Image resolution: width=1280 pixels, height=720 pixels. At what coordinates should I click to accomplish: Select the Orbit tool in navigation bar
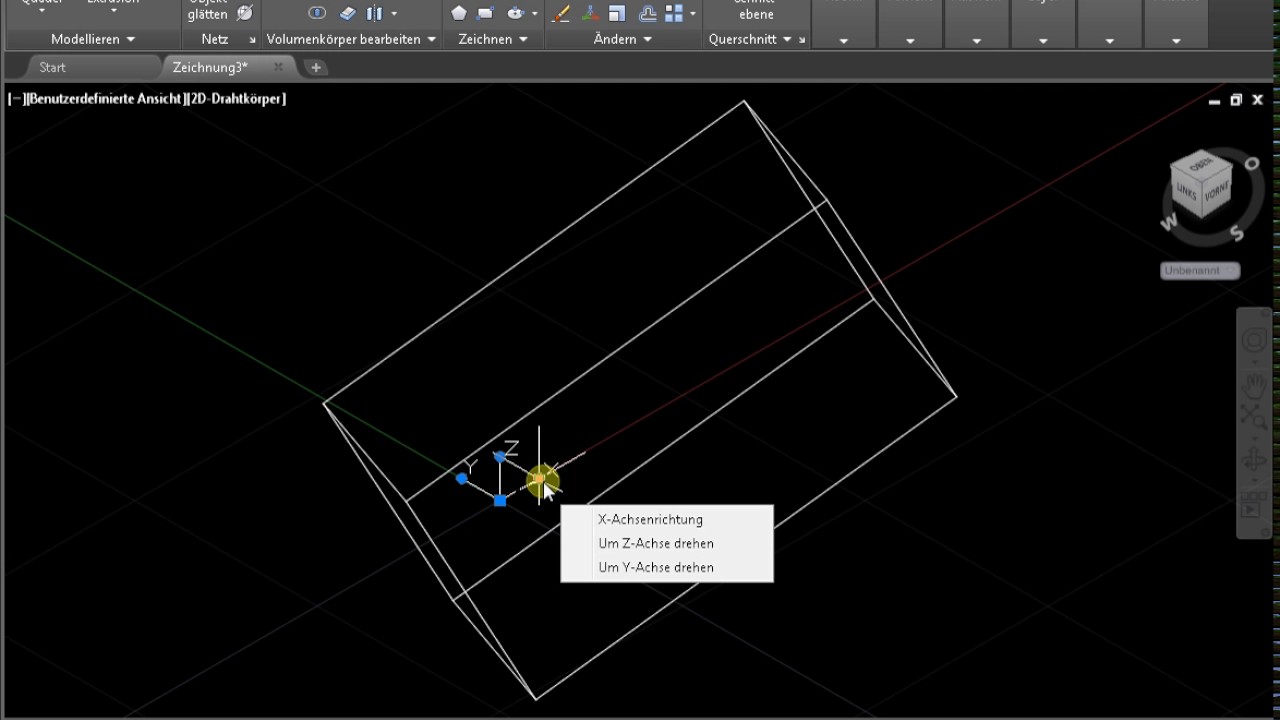(1254, 461)
